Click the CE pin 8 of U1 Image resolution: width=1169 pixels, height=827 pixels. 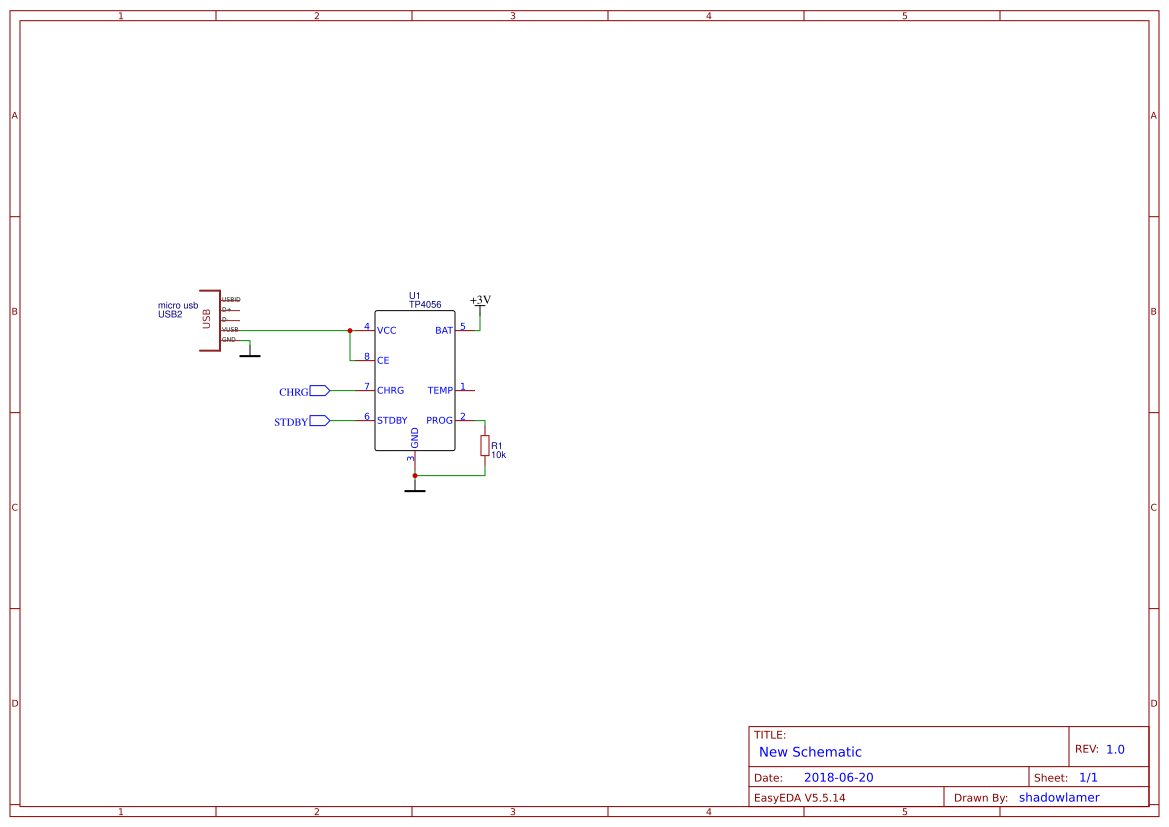(x=365, y=358)
